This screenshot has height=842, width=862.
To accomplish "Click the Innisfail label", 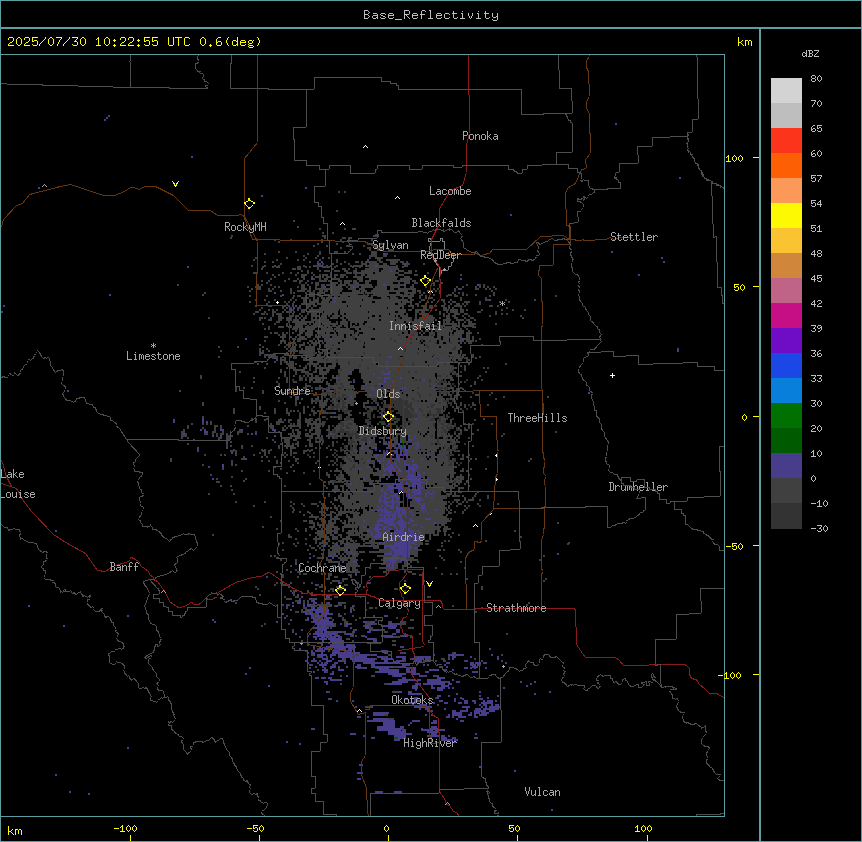I will click(415, 326).
